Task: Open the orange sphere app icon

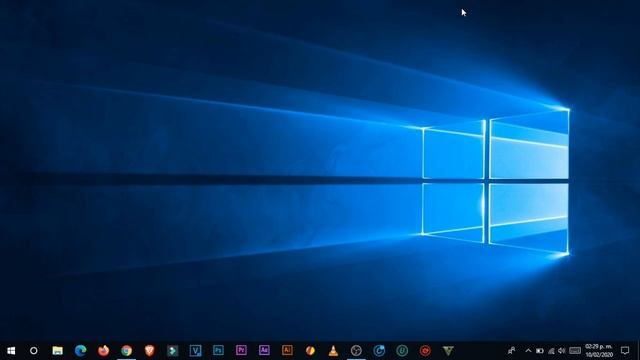Action: coord(310,351)
